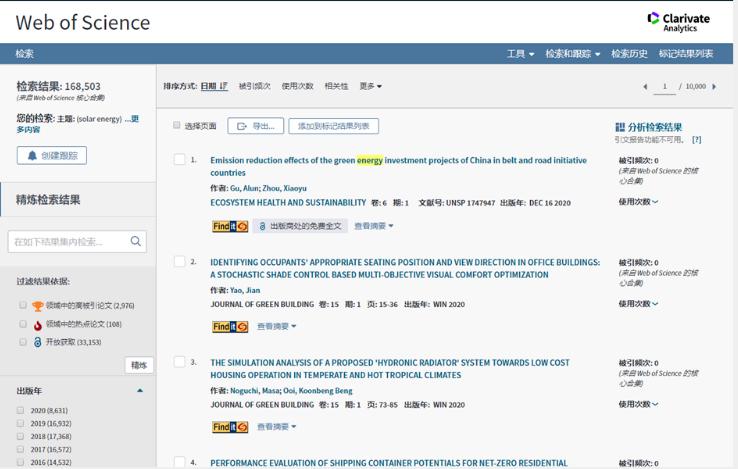Expand 查看摘要 for result 1
The height and width of the screenshot is (469, 738).
374,226
